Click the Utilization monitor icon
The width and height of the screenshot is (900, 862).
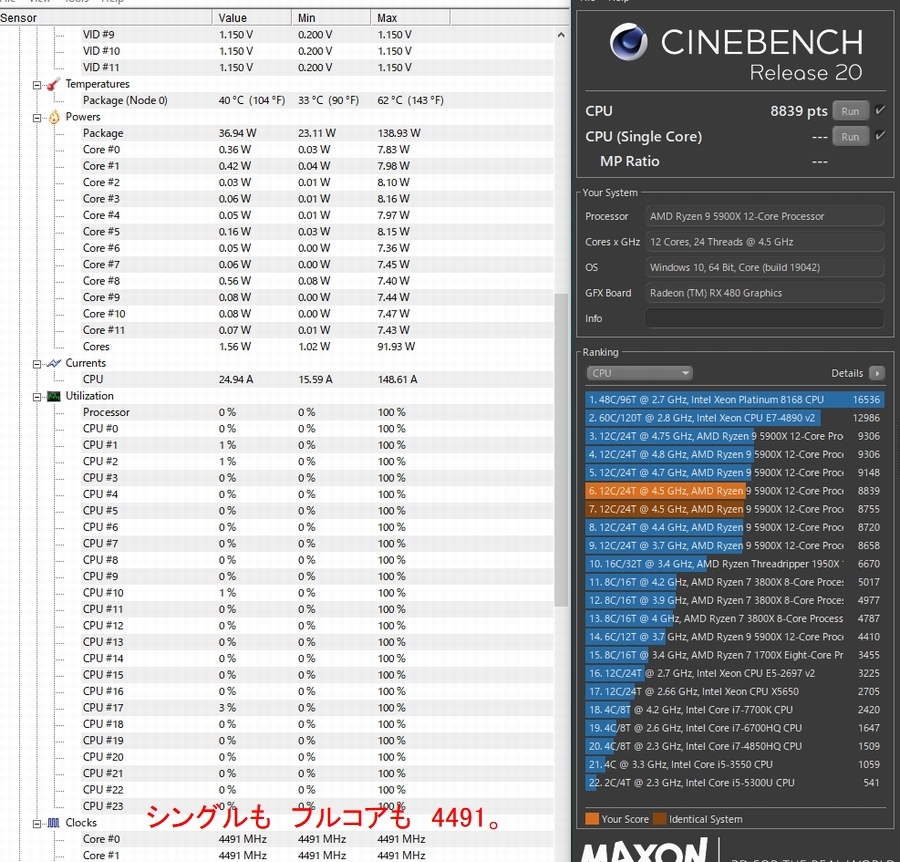(54, 396)
